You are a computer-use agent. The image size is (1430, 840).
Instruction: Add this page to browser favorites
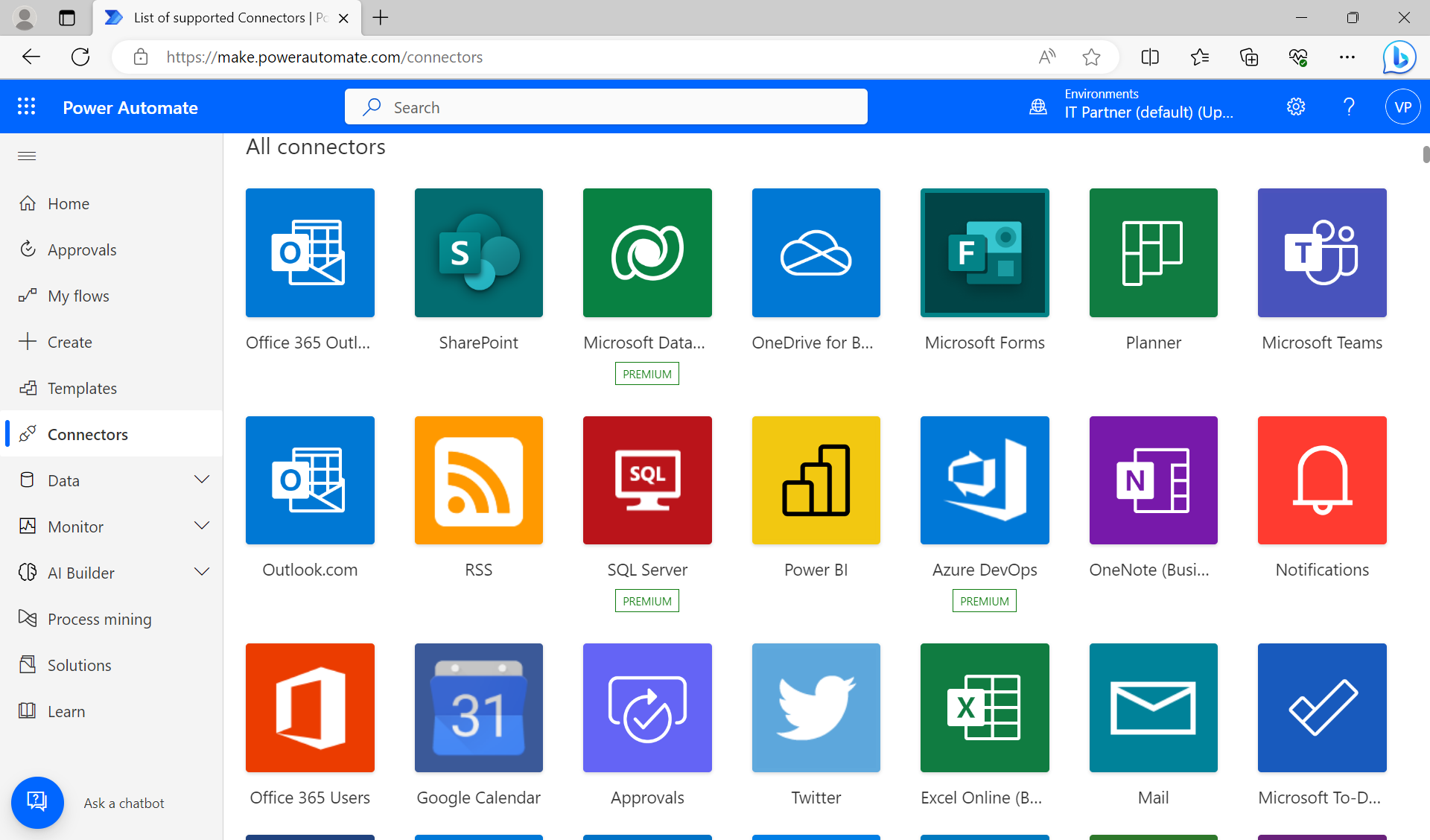point(1091,57)
